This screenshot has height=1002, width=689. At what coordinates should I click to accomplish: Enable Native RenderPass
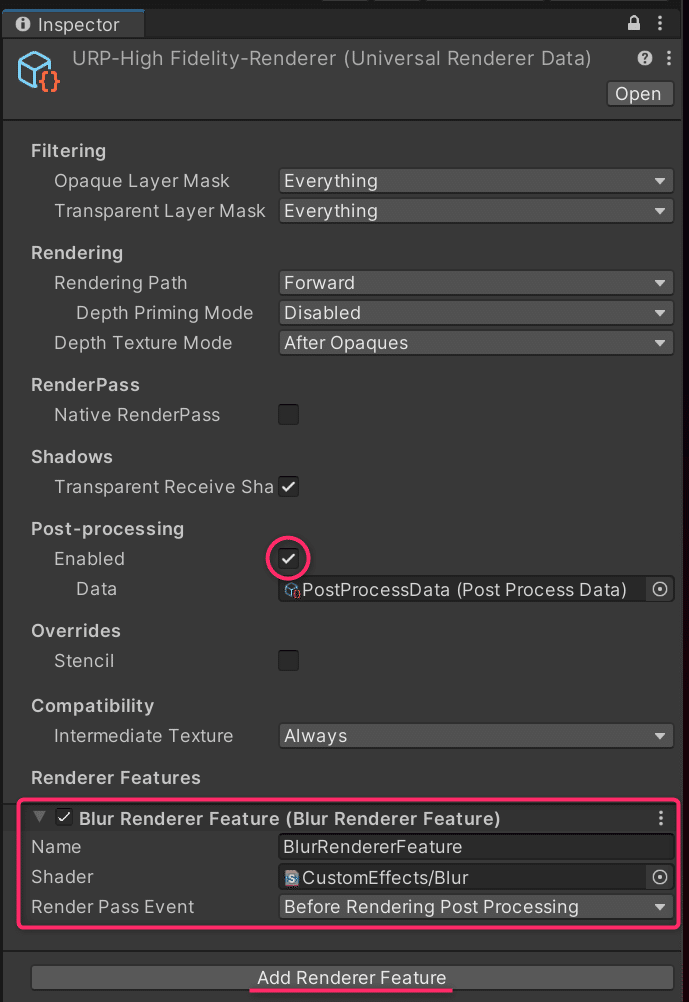pyautogui.click(x=288, y=415)
